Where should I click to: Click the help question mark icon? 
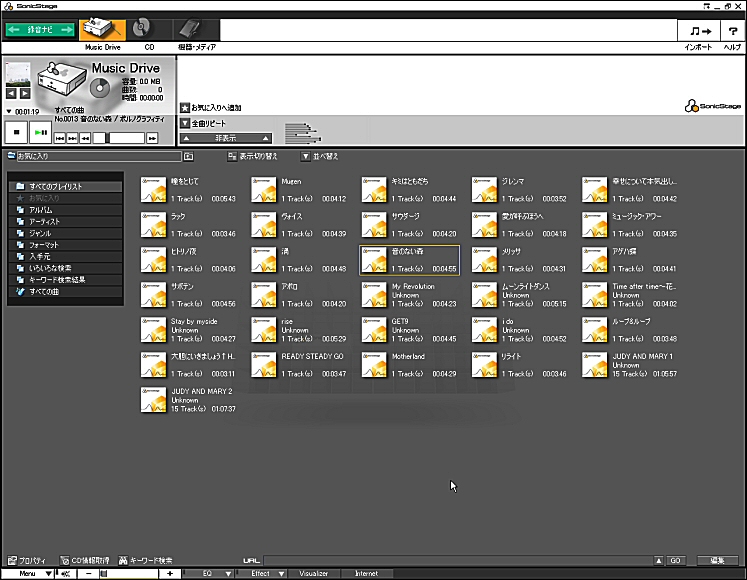732,32
